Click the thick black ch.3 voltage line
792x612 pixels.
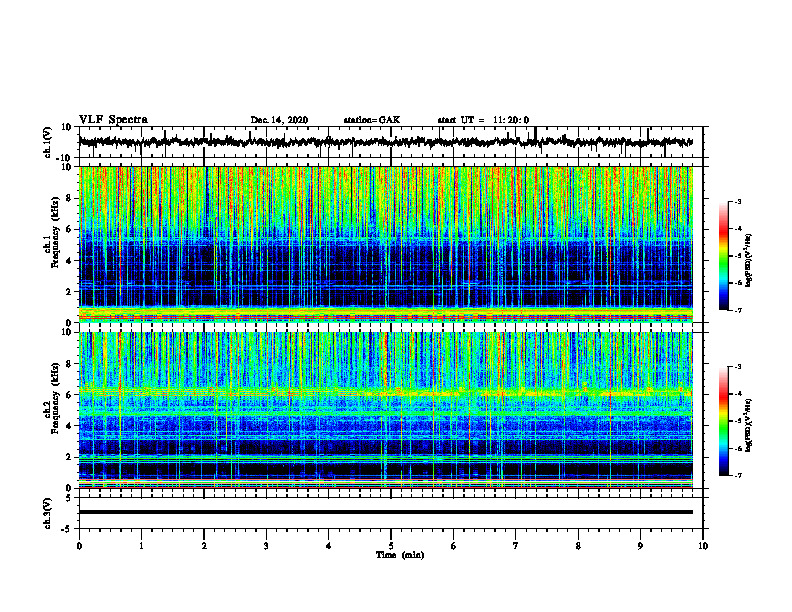[x=385, y=512]
